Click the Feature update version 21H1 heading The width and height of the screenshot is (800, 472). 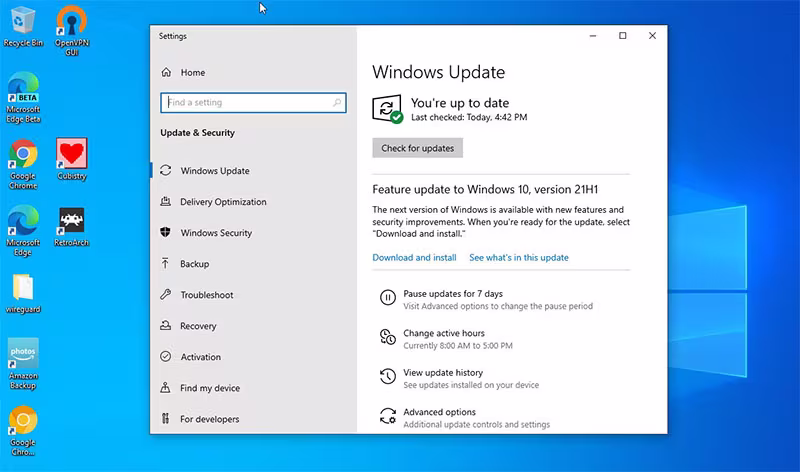(x=485, y=189)
